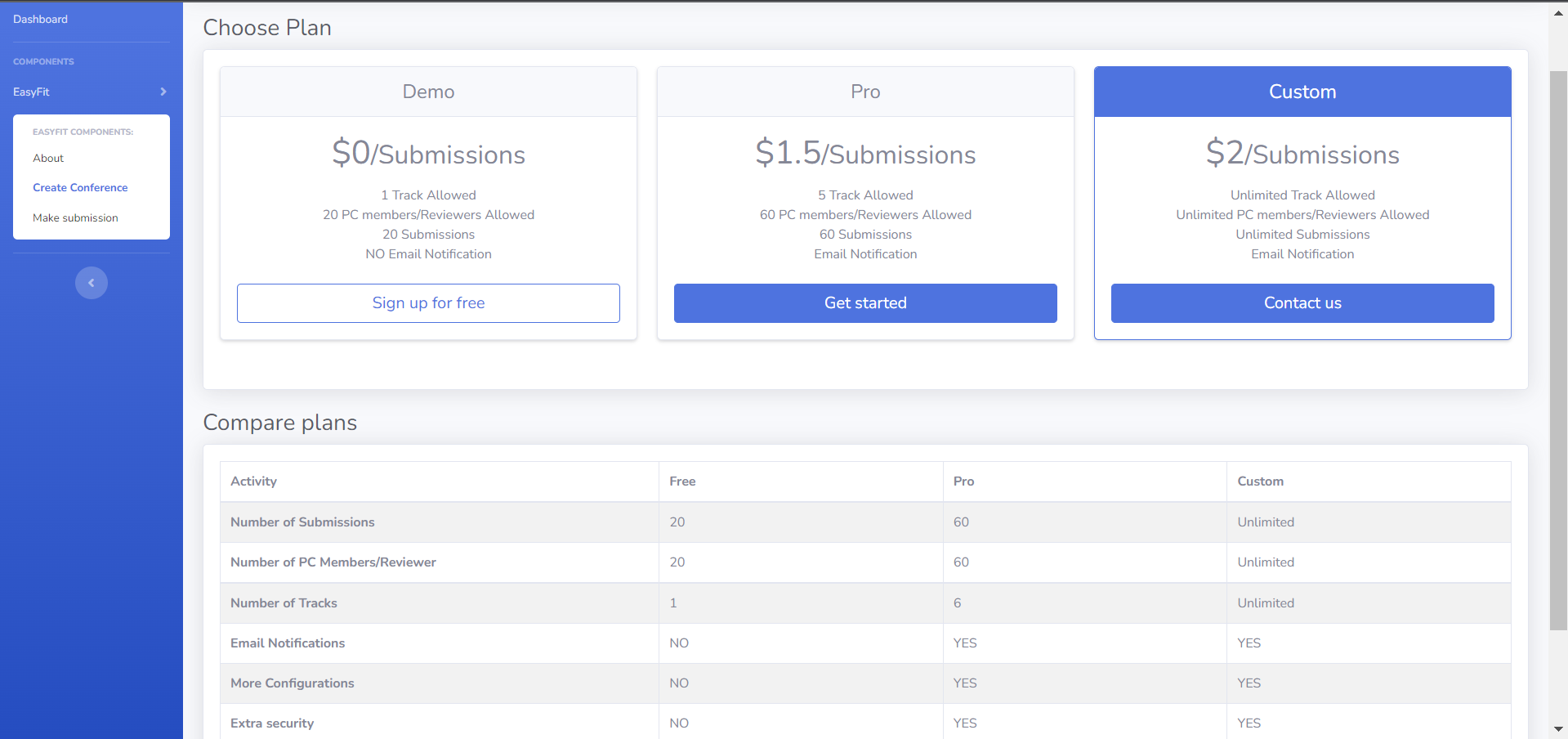Open the Create Conference menu item
The width and height of the screenshot is (1568, 739).
[80, 187]
